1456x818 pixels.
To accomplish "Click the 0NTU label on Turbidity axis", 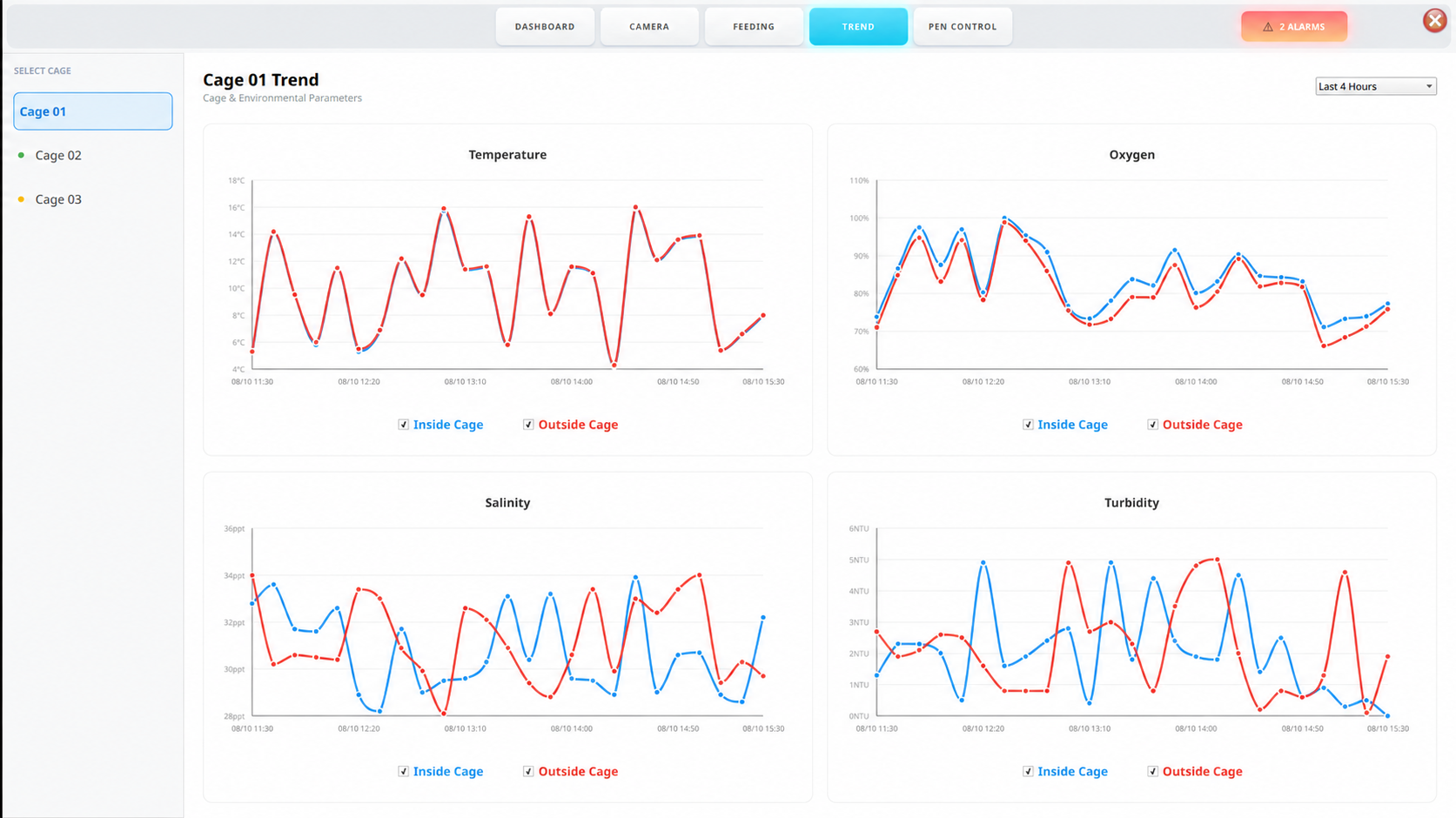I will [859, 716].
